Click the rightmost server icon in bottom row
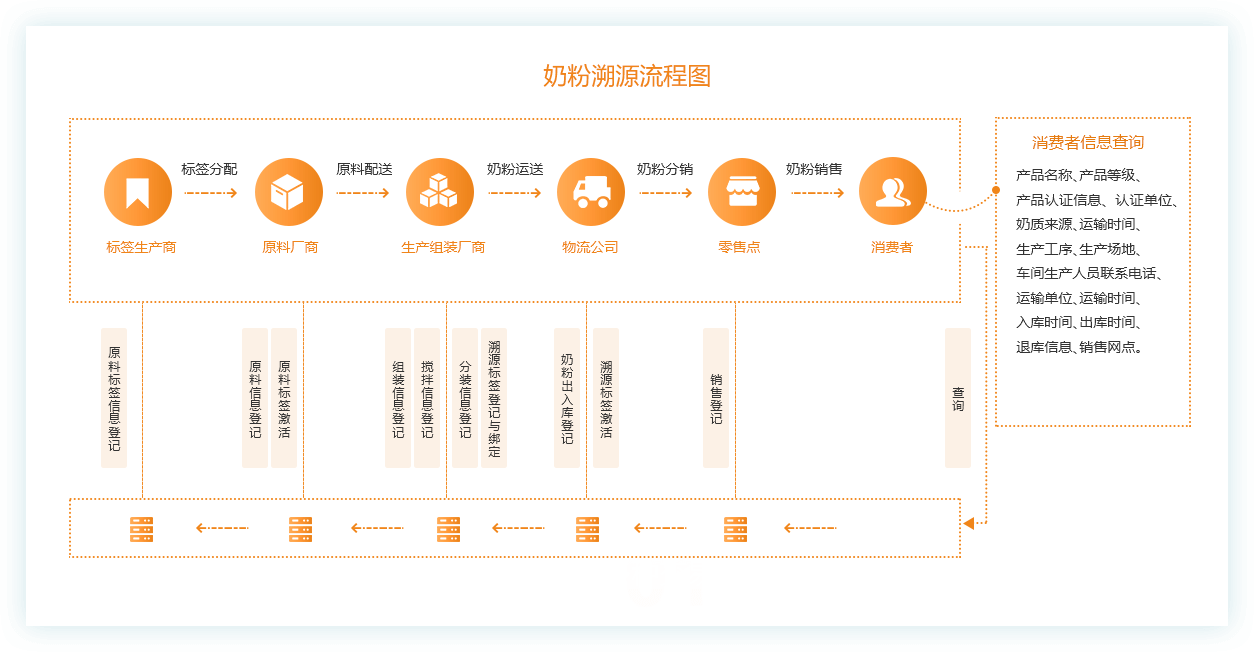The height and width of the screenshot is (652, 1254). tap(736, 529)
